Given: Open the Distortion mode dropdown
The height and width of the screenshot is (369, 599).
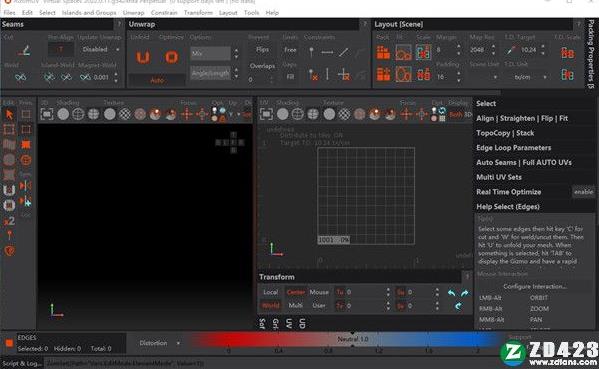Looking at the screenshot, I should point(159,343).
